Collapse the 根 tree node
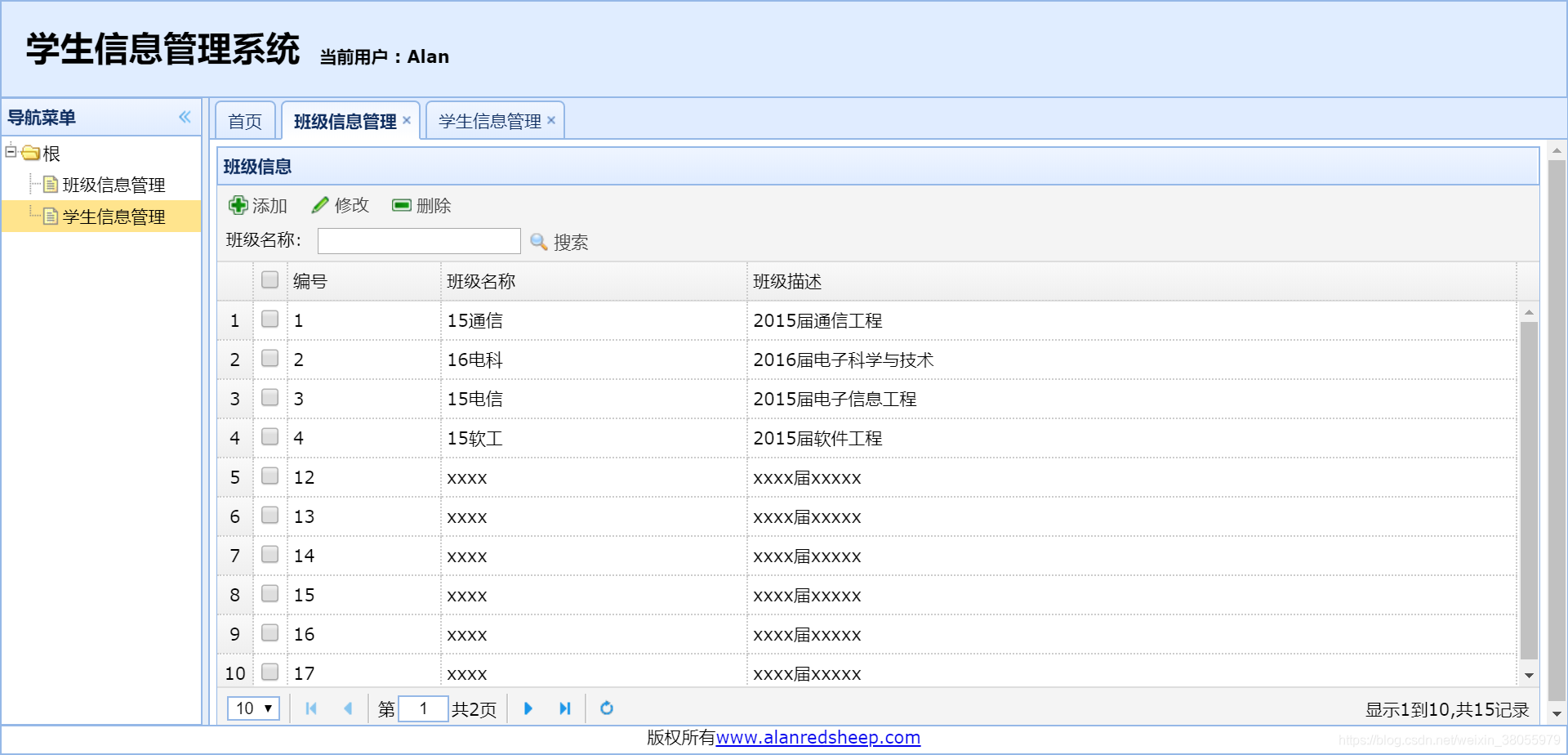The image size is (1568, 755). click(11, 150)
